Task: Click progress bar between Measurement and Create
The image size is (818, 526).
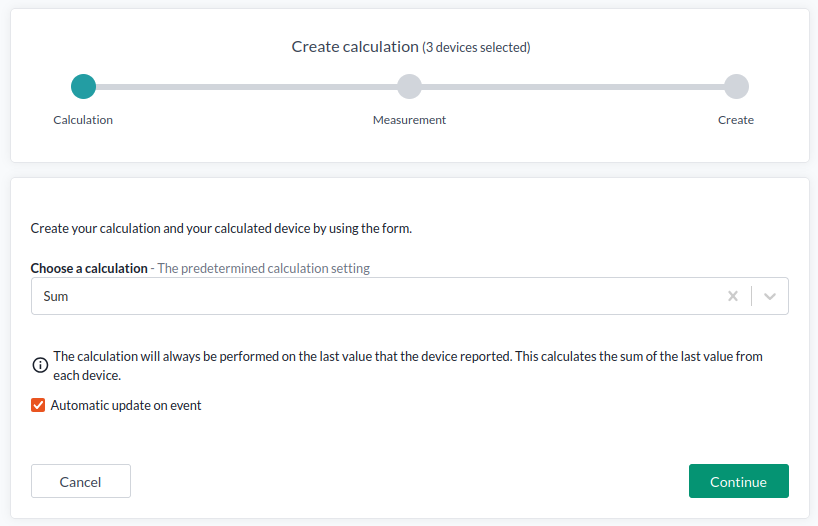Action: (572, 87)
